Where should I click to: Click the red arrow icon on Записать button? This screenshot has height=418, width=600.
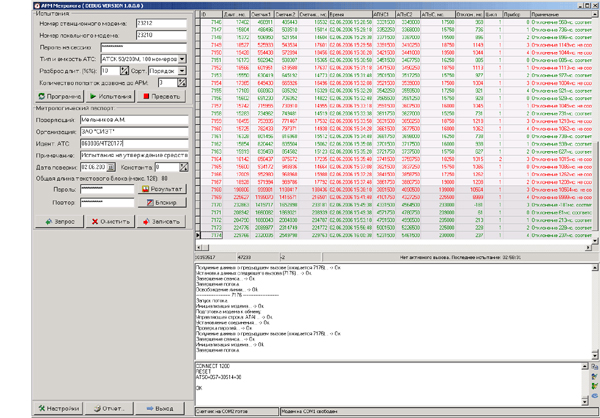146,221
